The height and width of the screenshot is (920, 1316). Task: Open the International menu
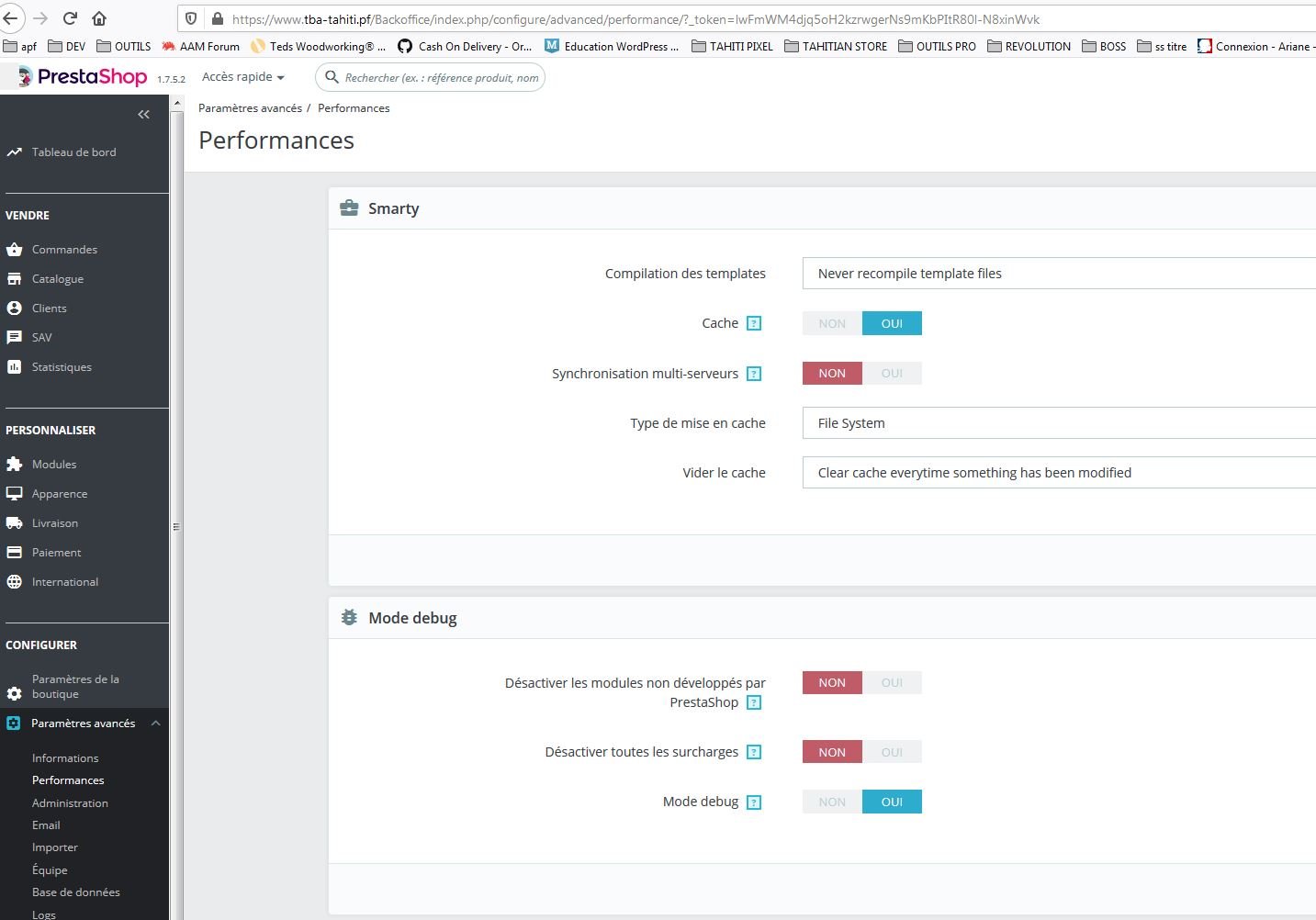(65, 582)
